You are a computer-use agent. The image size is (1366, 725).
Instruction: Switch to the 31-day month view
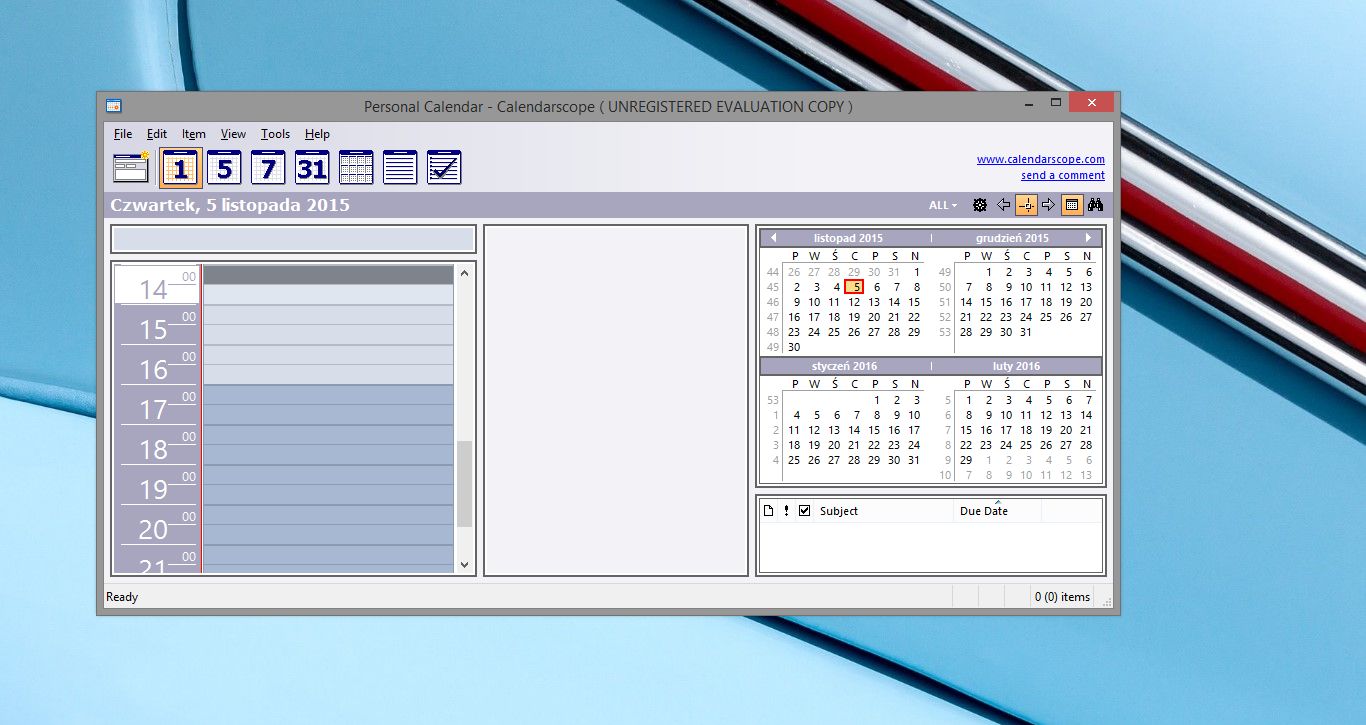[312, 168]
